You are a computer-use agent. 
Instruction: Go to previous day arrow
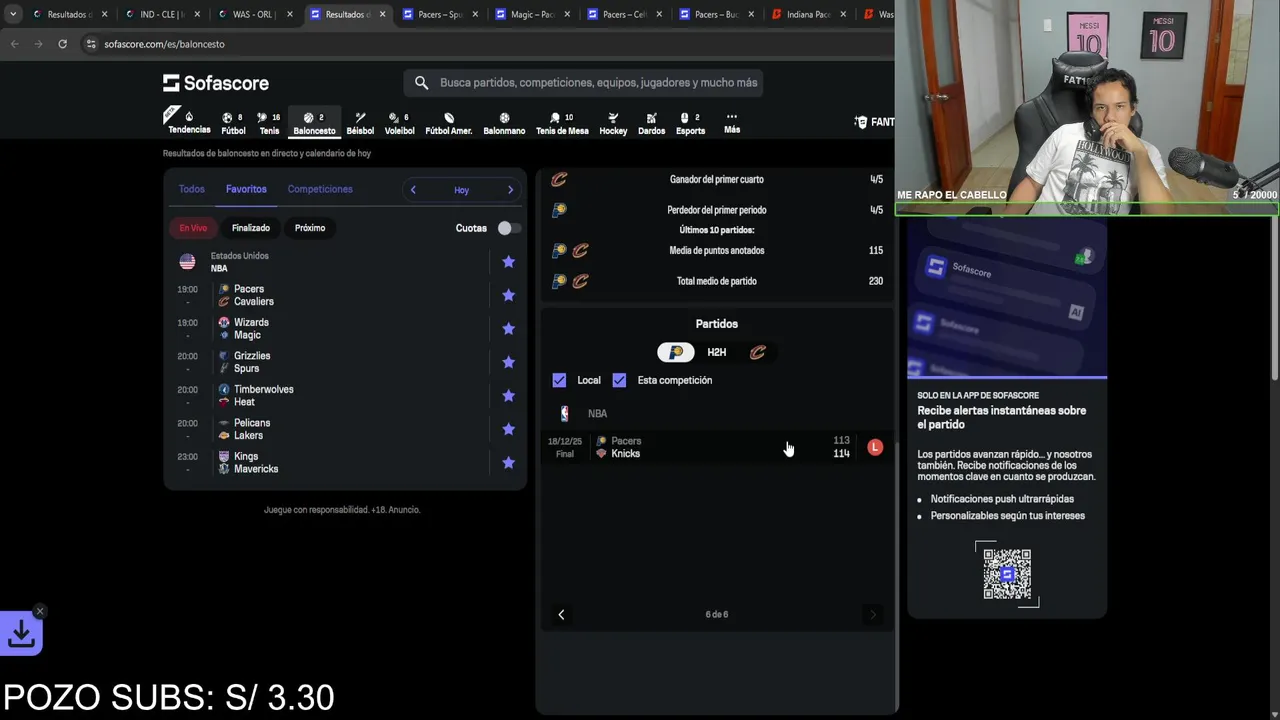(413, 190)
